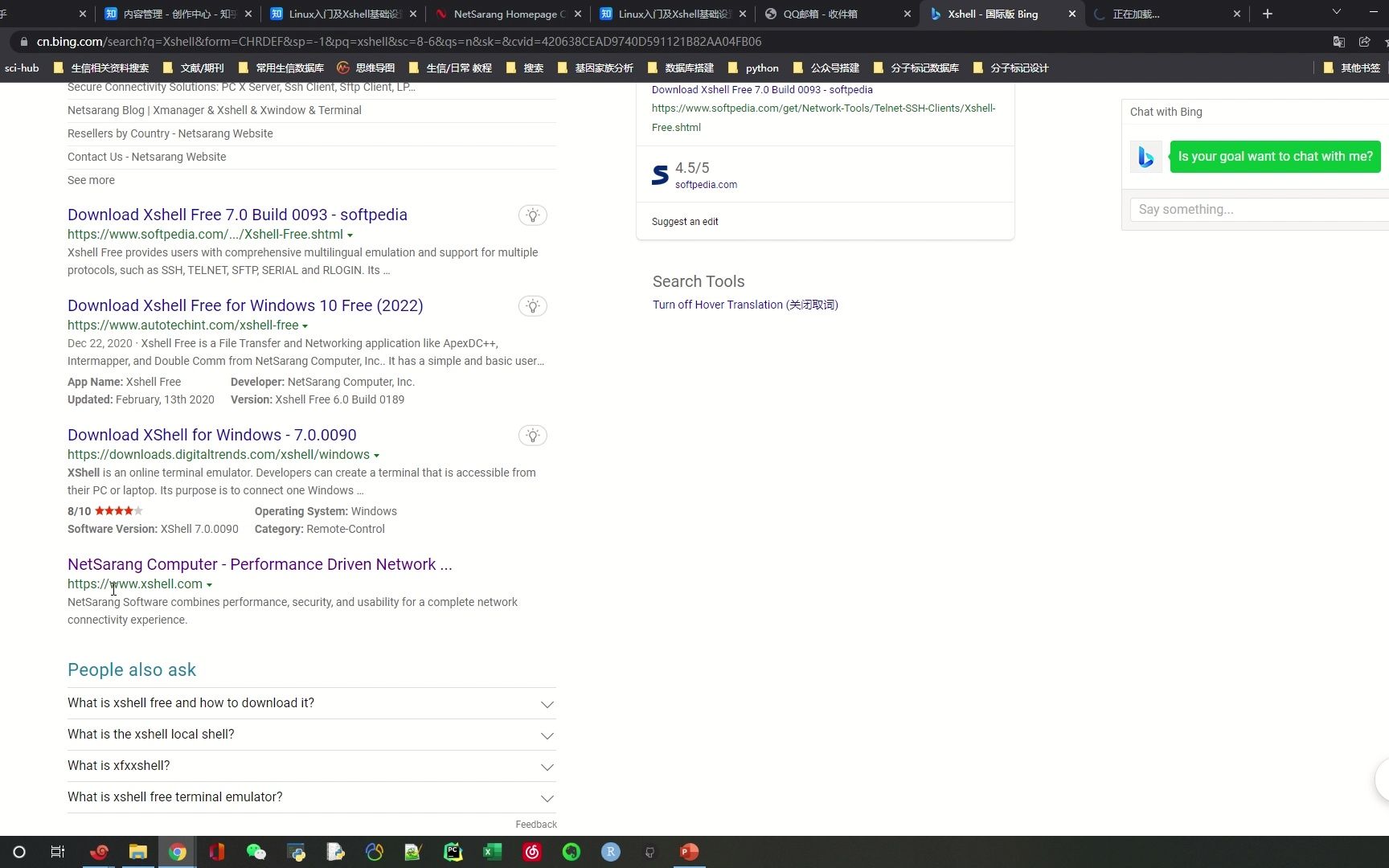Viewport: 1389px width, 868px height.
Task: Click the lock icon in the address bar
Action: [24, 42]
